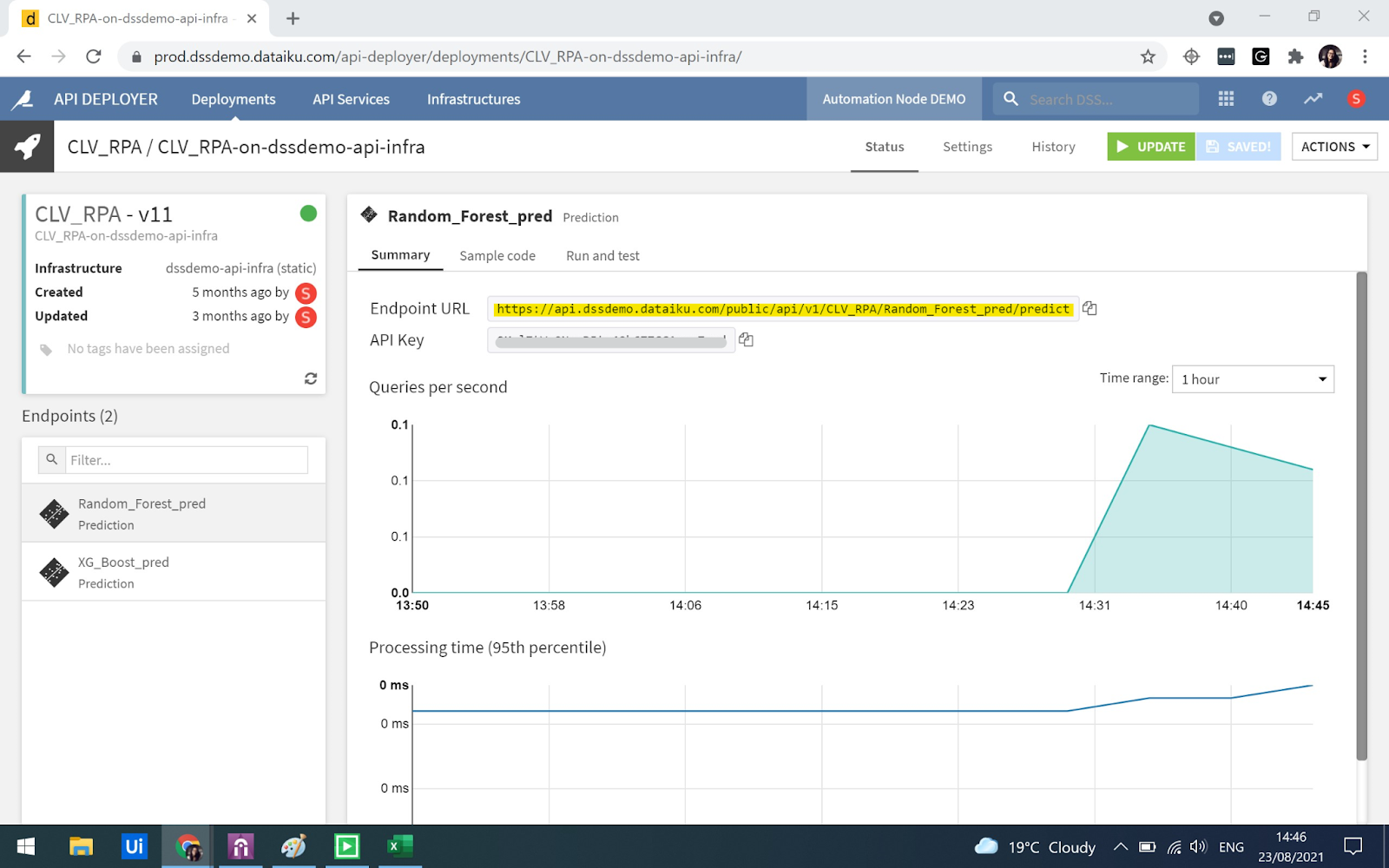
Task: Click the endpoints Filter input field
Action: (x=187, y=460)
